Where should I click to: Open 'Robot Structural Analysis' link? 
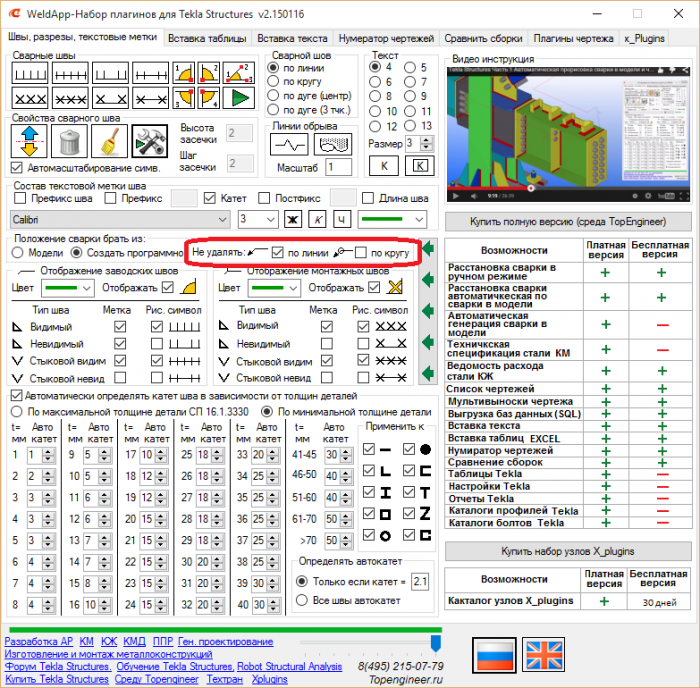(289, 666)
